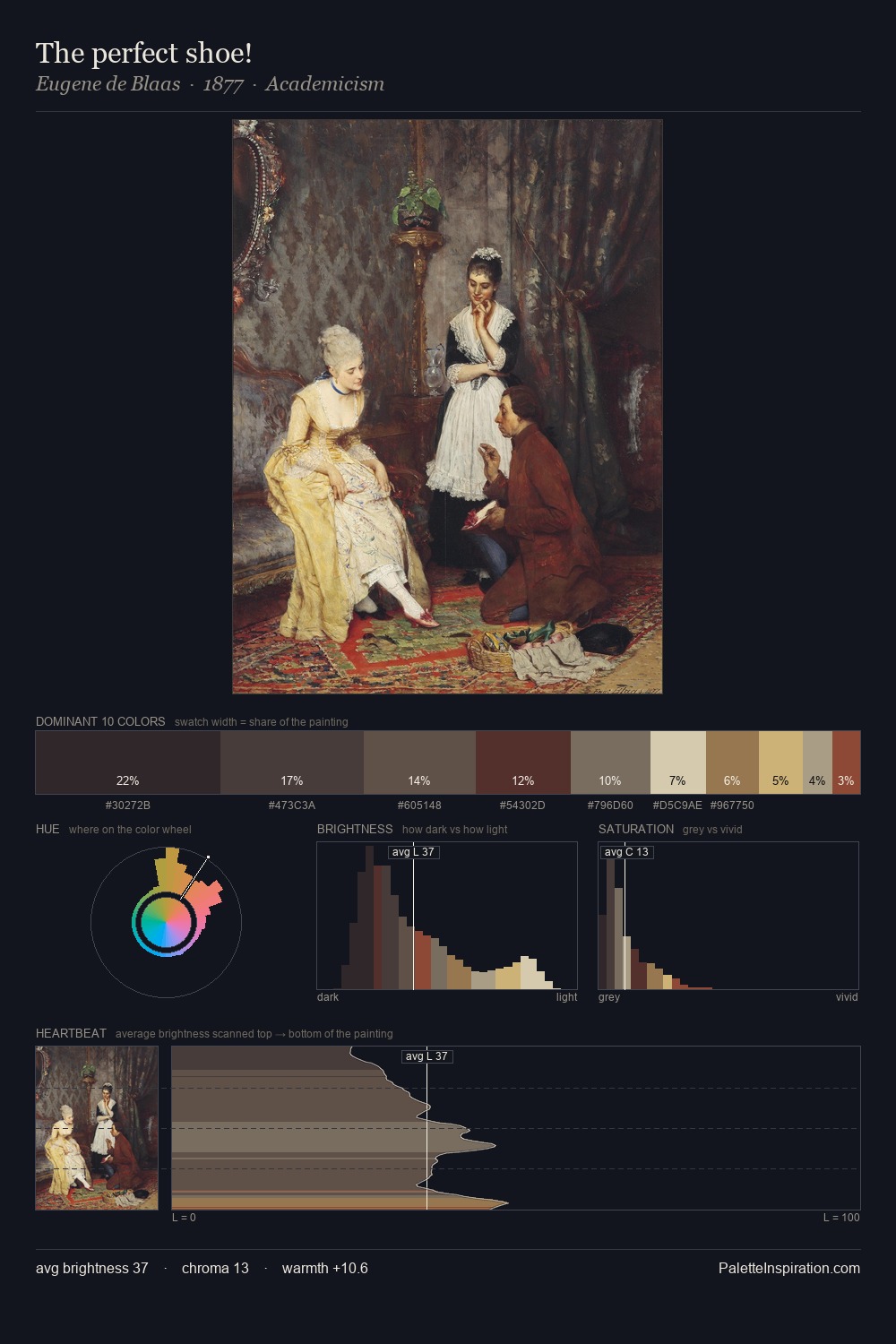Choose the 3% rust red swatch
Image resolution: width=896 pixels, height=1344 pixels.
coord(846,762)
